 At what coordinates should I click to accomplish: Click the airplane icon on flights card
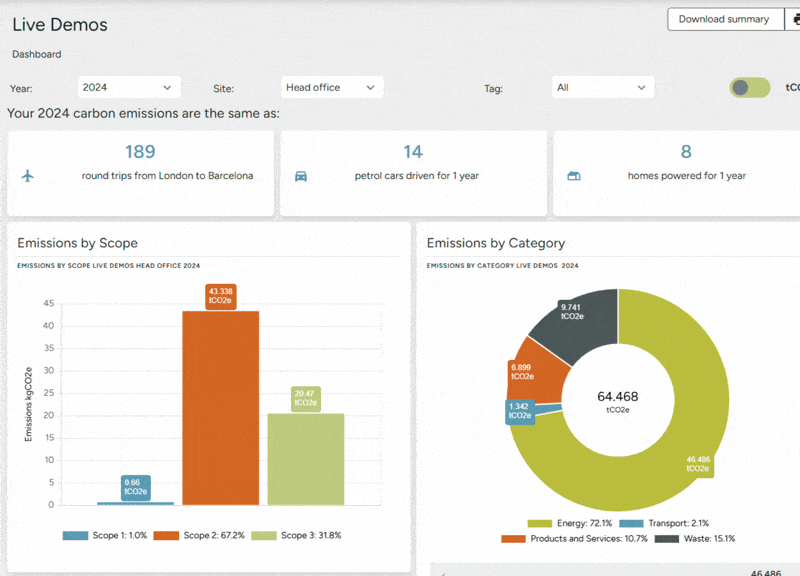(x=28, y=176)
